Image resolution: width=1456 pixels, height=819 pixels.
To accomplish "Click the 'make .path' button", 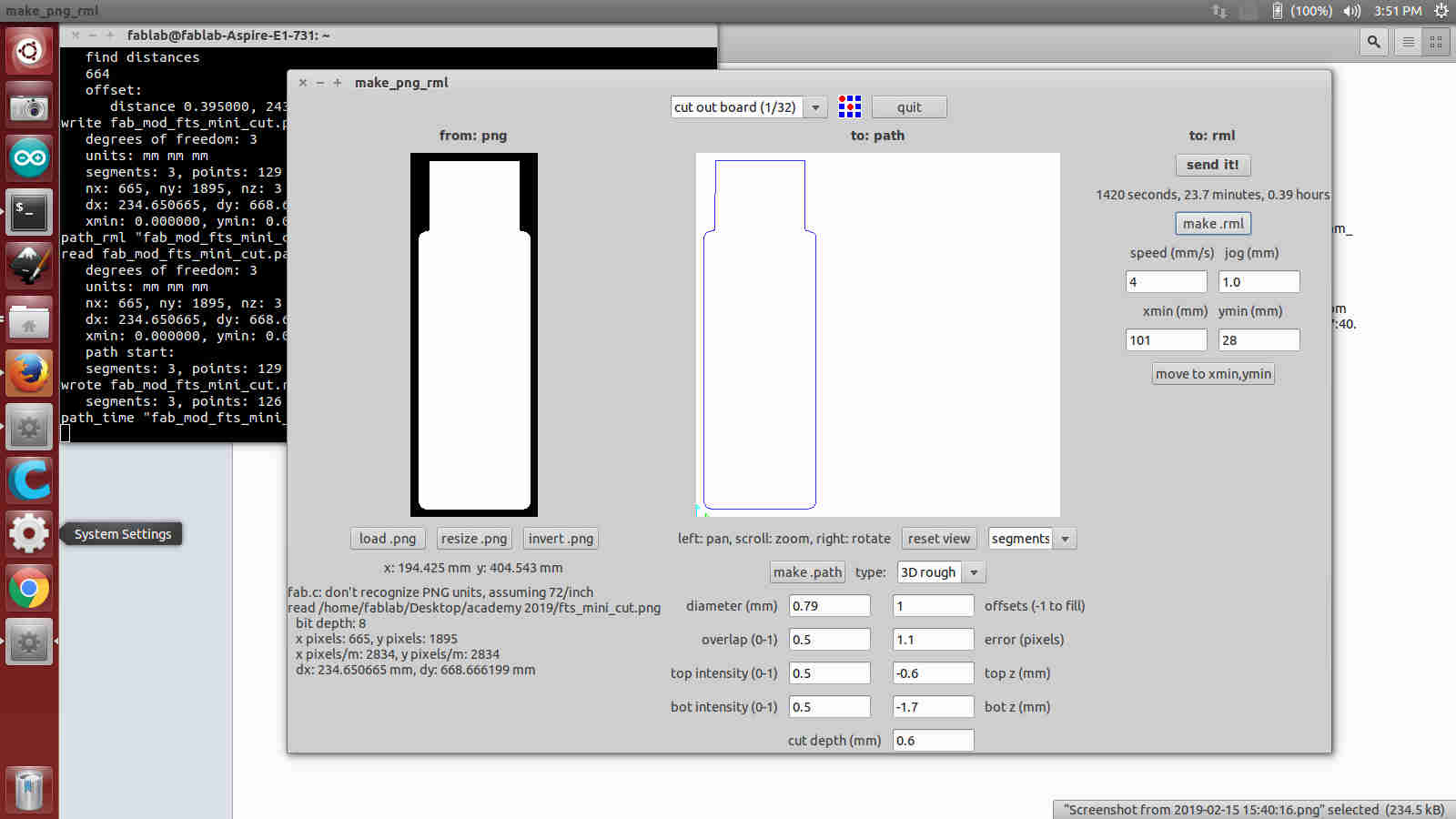I will pos(807,572).
